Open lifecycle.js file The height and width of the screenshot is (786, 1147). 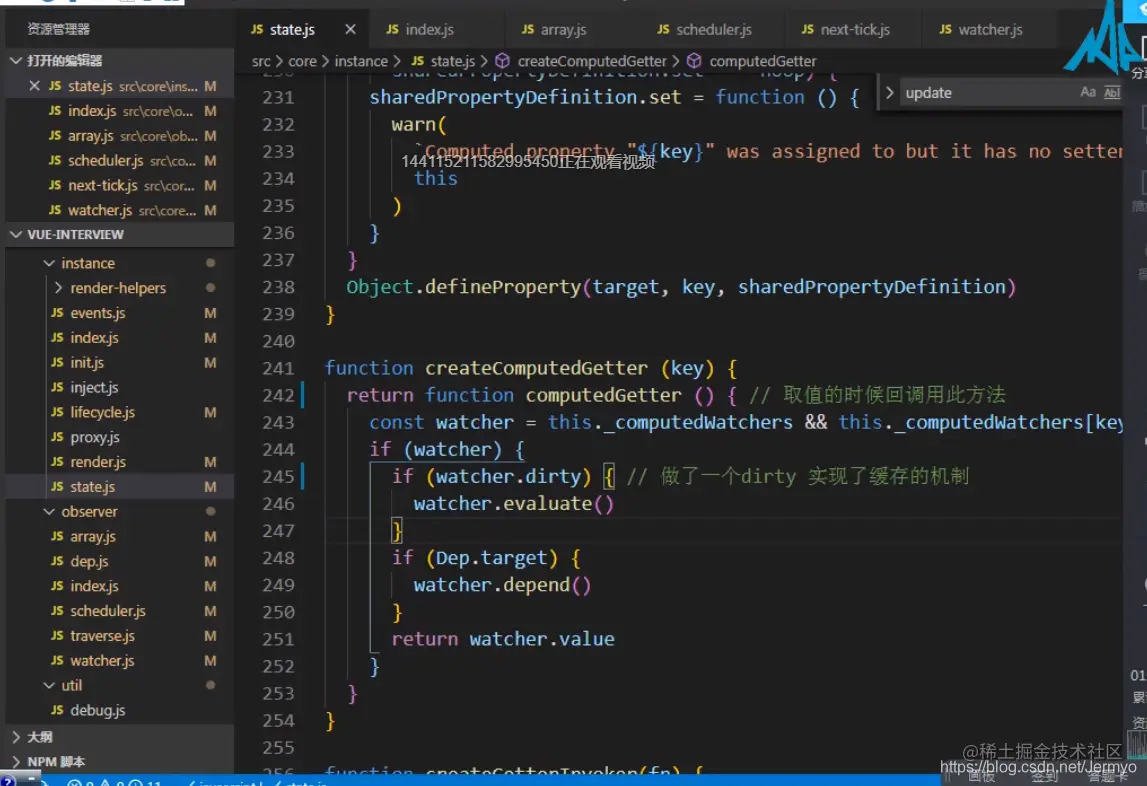[x=119, y=412]
